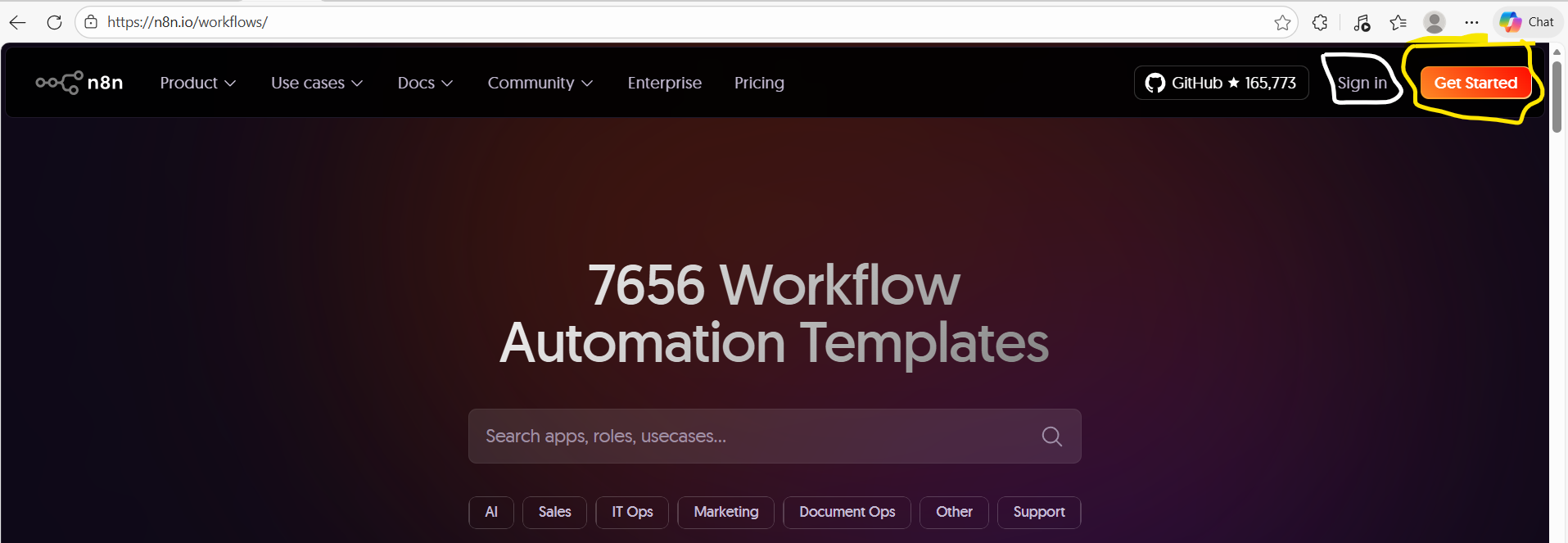Viewport: 1568px width, 543px height.
Task: Open the media control music note icon
Action: tap(1361, 22)
